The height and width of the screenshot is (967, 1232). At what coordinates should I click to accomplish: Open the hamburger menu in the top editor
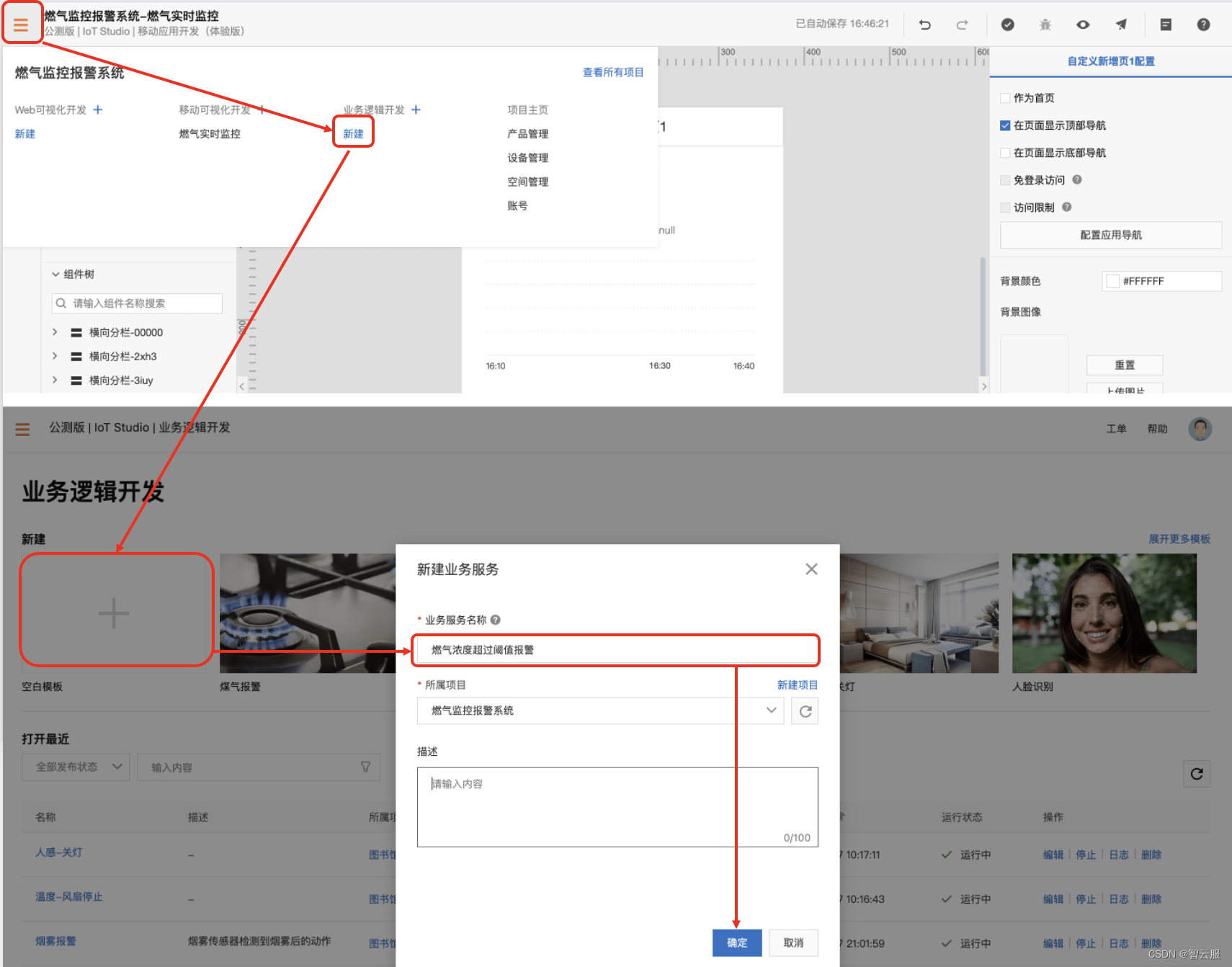pos(21,24)
